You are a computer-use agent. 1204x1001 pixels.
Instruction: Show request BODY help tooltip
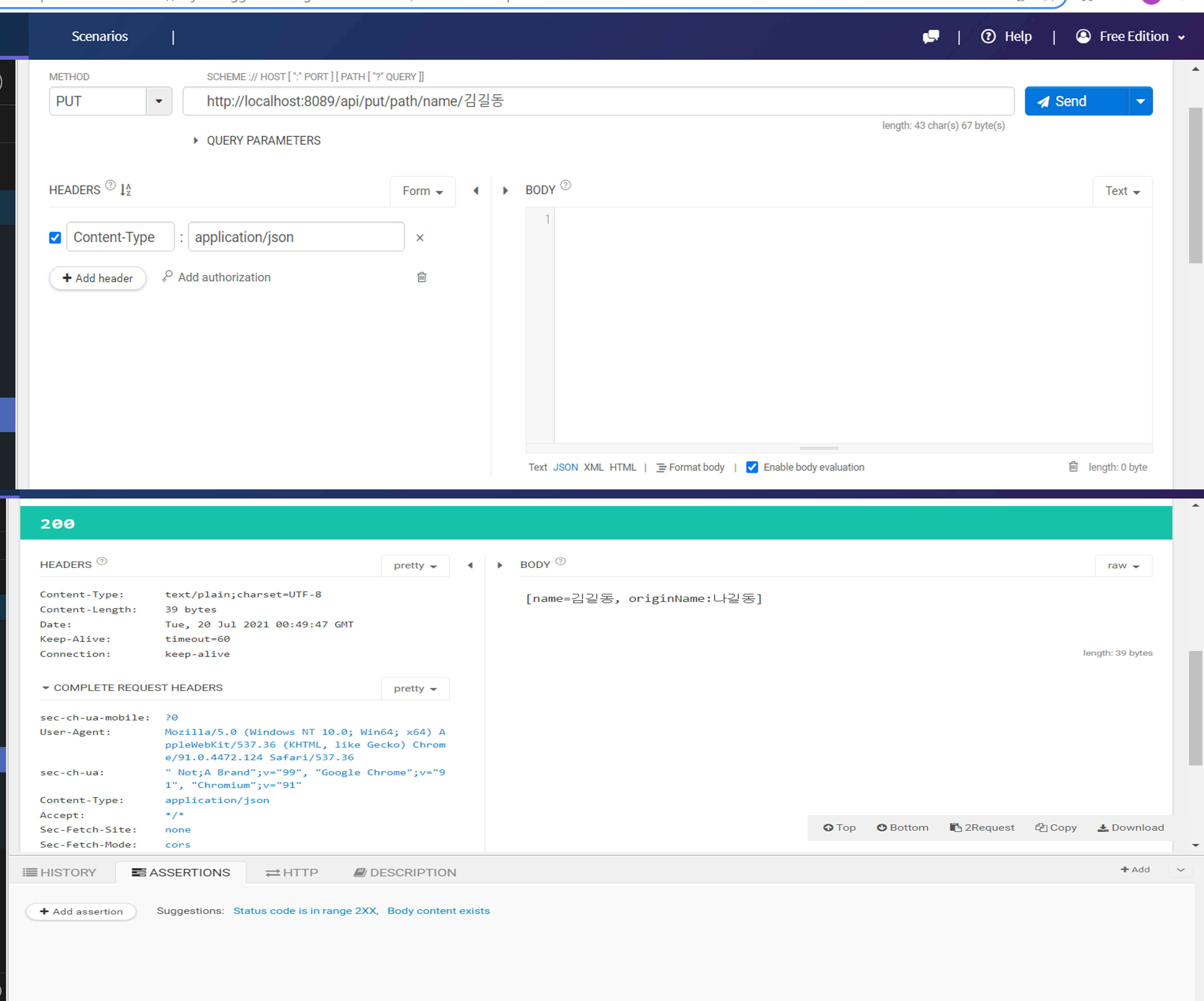click(x=566, y=185)
